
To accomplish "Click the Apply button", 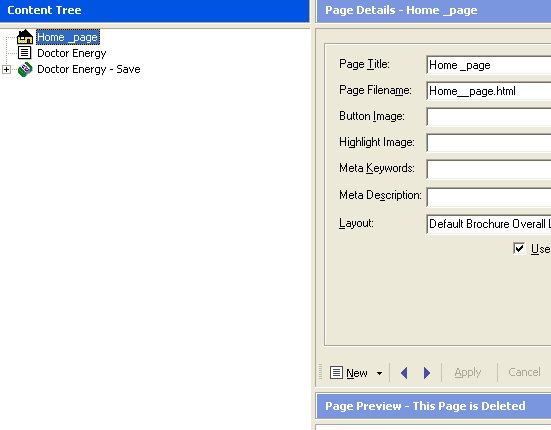I will pyautogui.click(x=467, y=372).
